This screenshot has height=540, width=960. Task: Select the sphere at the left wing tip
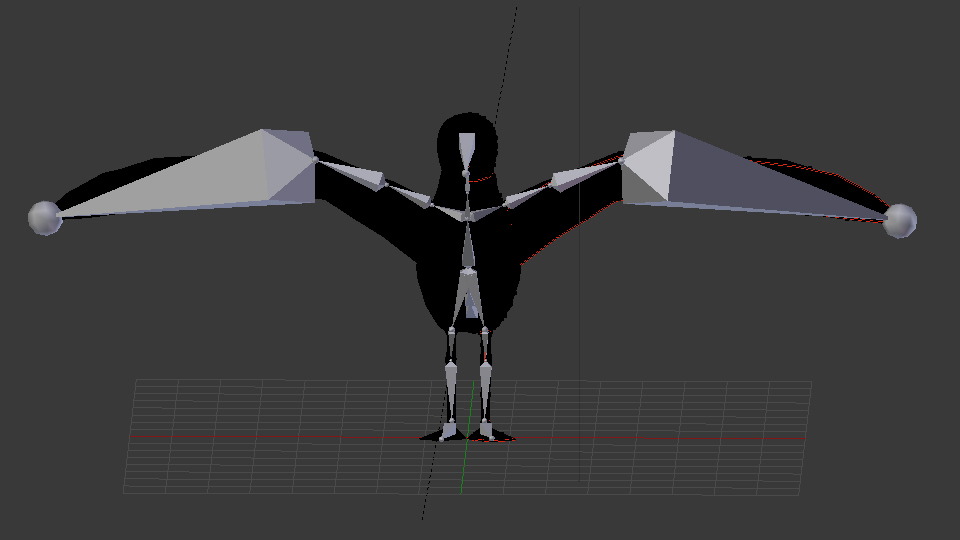tap(45, 218)
